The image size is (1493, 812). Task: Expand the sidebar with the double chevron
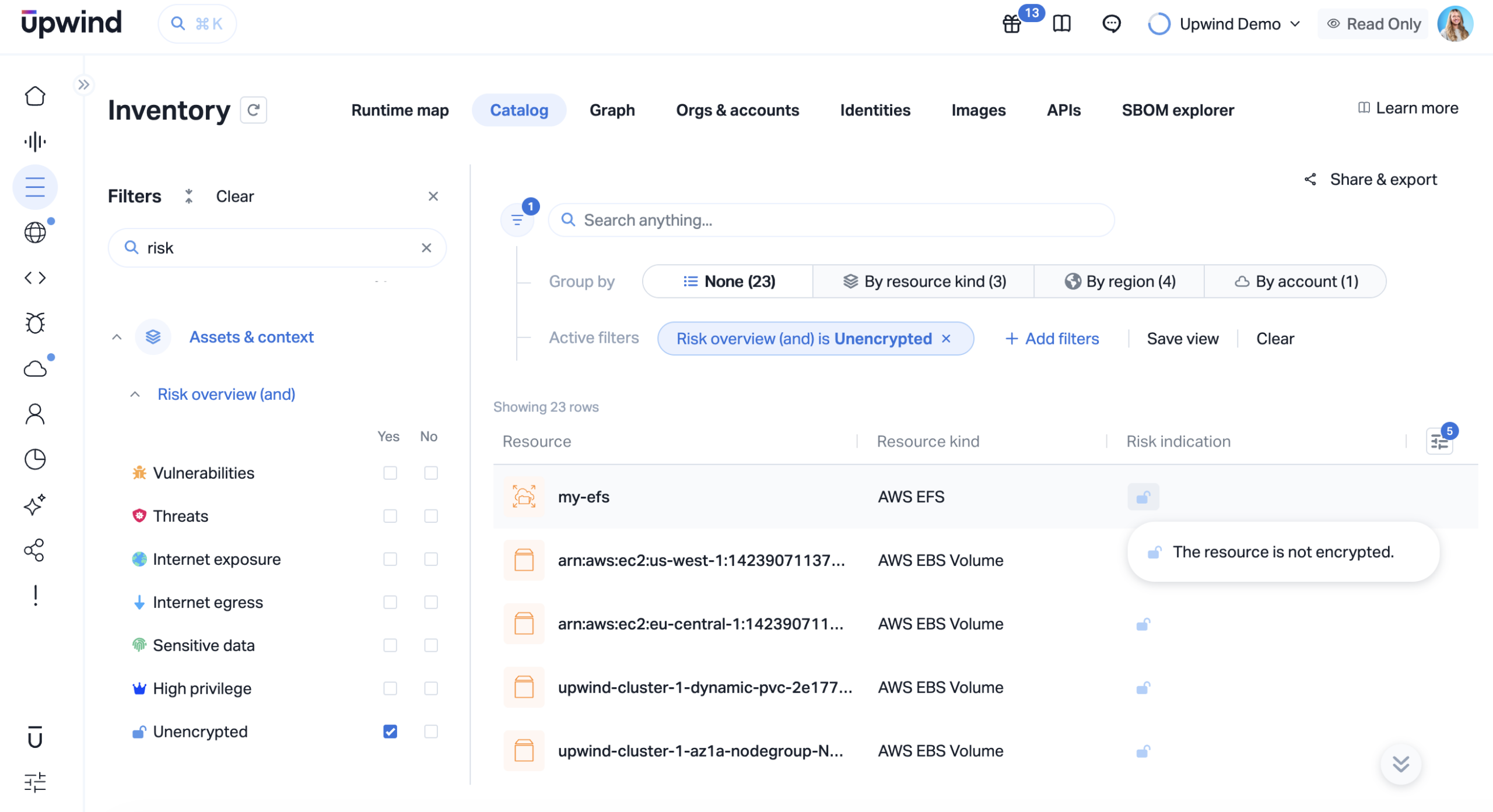pos(84,85)
